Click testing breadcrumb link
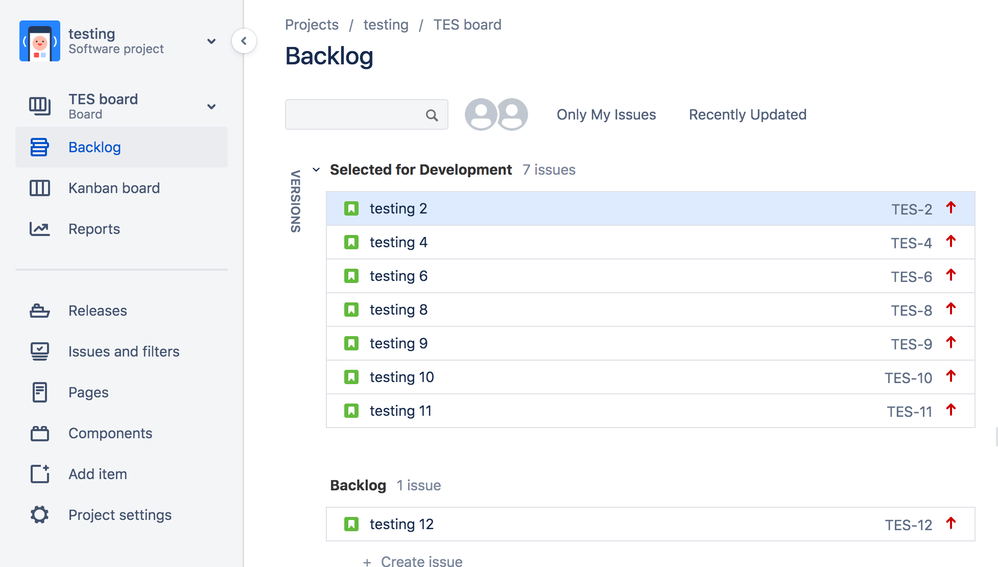 tap(386, 25)
